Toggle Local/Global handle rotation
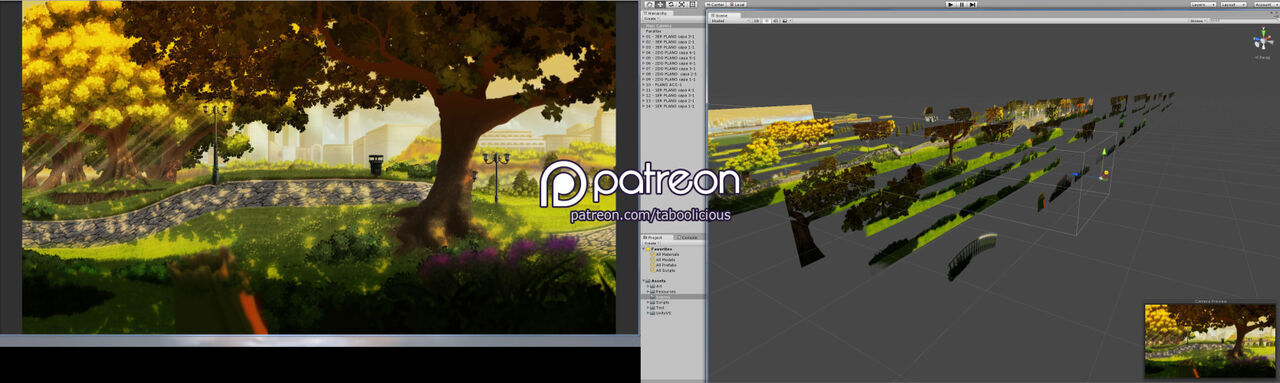 (x=736, y=4)
